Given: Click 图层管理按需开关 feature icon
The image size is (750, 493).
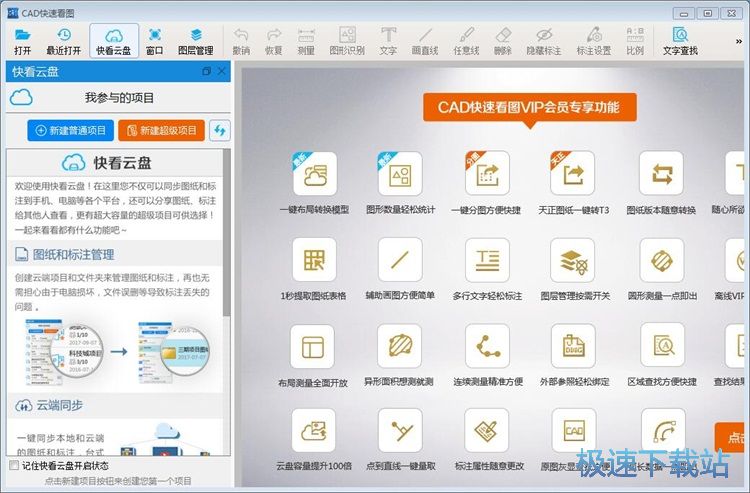Looking at the screenshot, I should click(x=573, y=260).
